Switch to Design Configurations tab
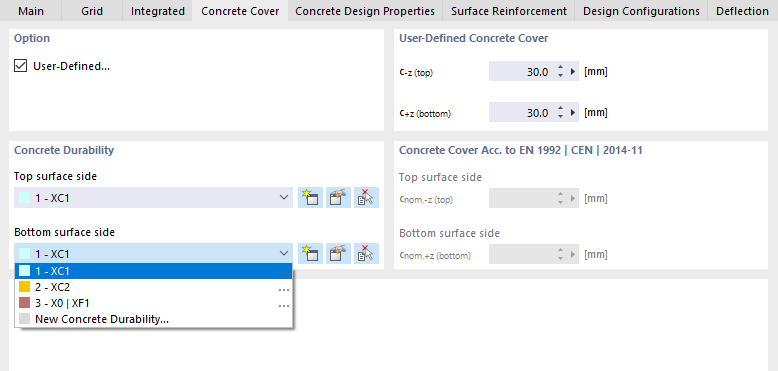778x371 pixels. 642,11
